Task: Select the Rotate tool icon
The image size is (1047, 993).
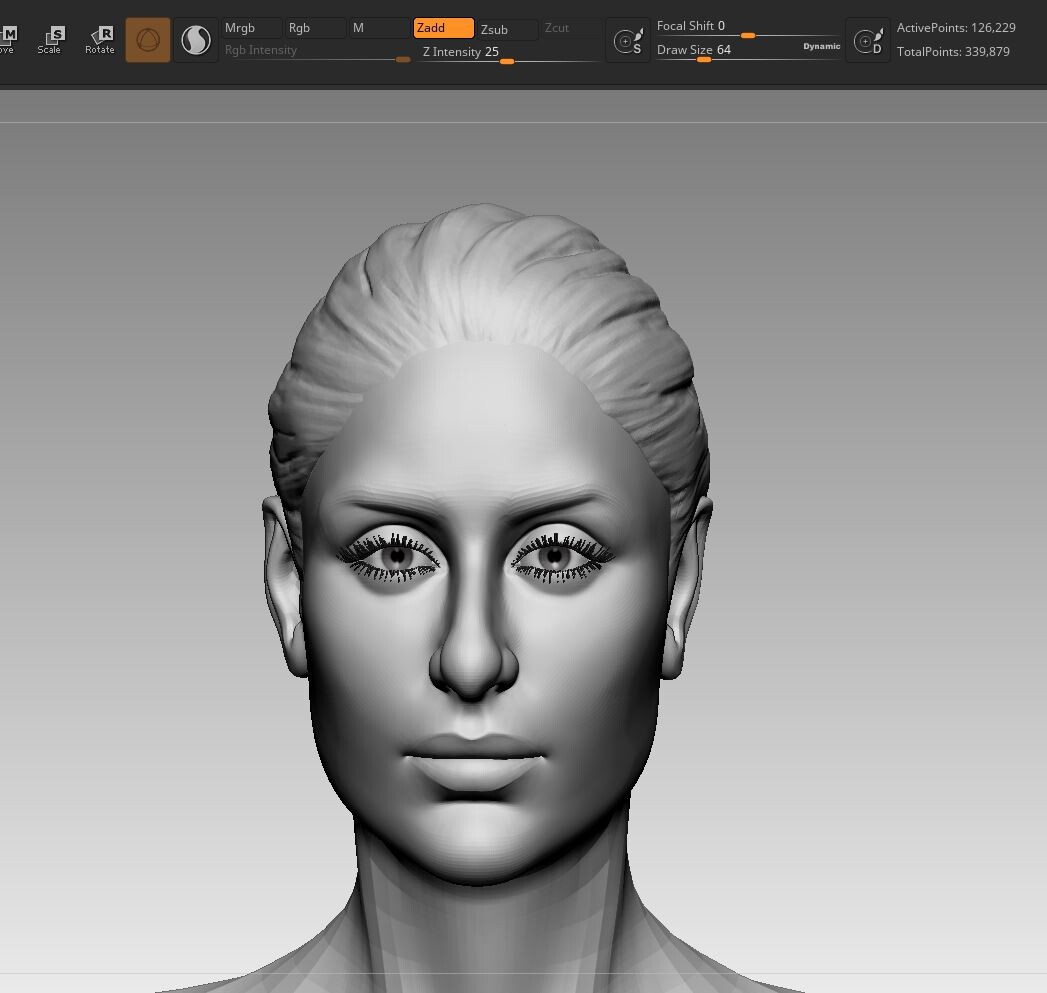Action: 99,40
